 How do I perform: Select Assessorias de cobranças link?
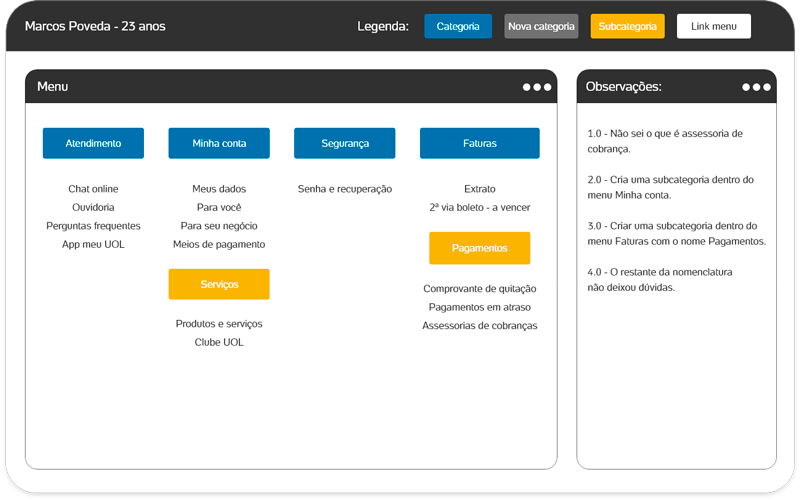479,325
